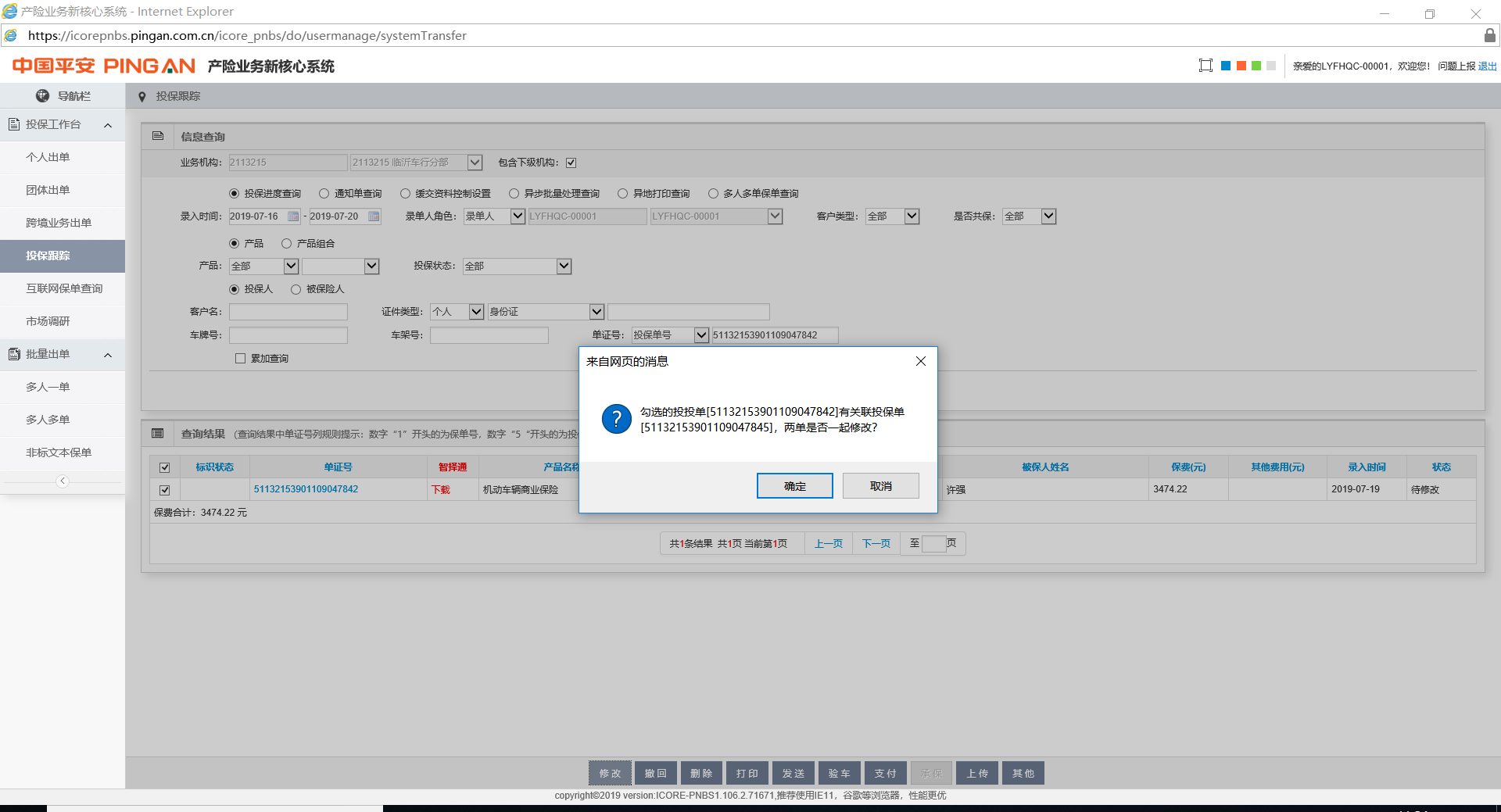Select the green theme color
Image resolution: width=1501 pixels, height=812 pixels.
tap(1256, 66)
